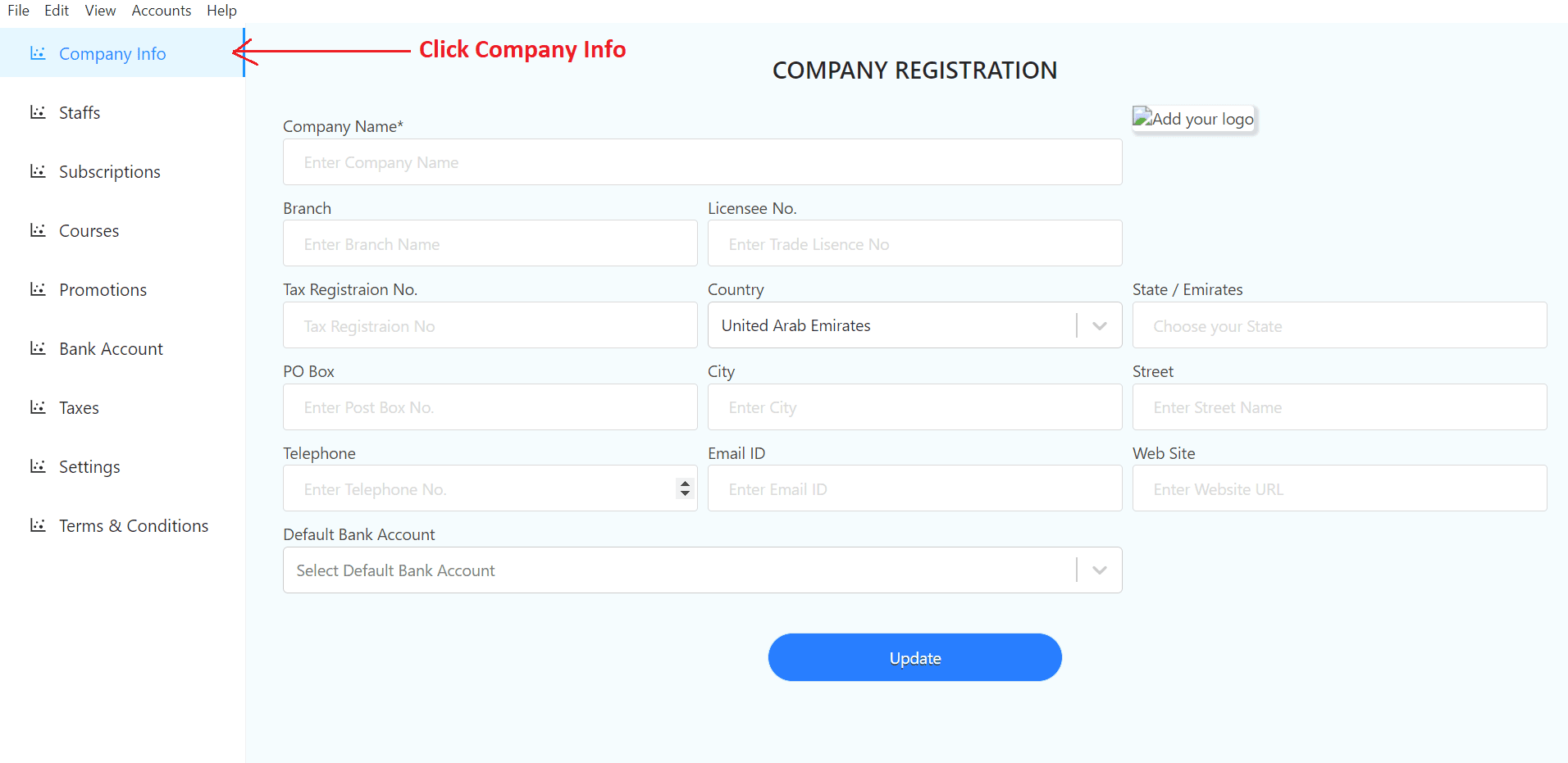Screen dimensions: 1568x763
Task: Click the chart icon beside Staffs
Action: pyautogui.click(x=38, y=112)
